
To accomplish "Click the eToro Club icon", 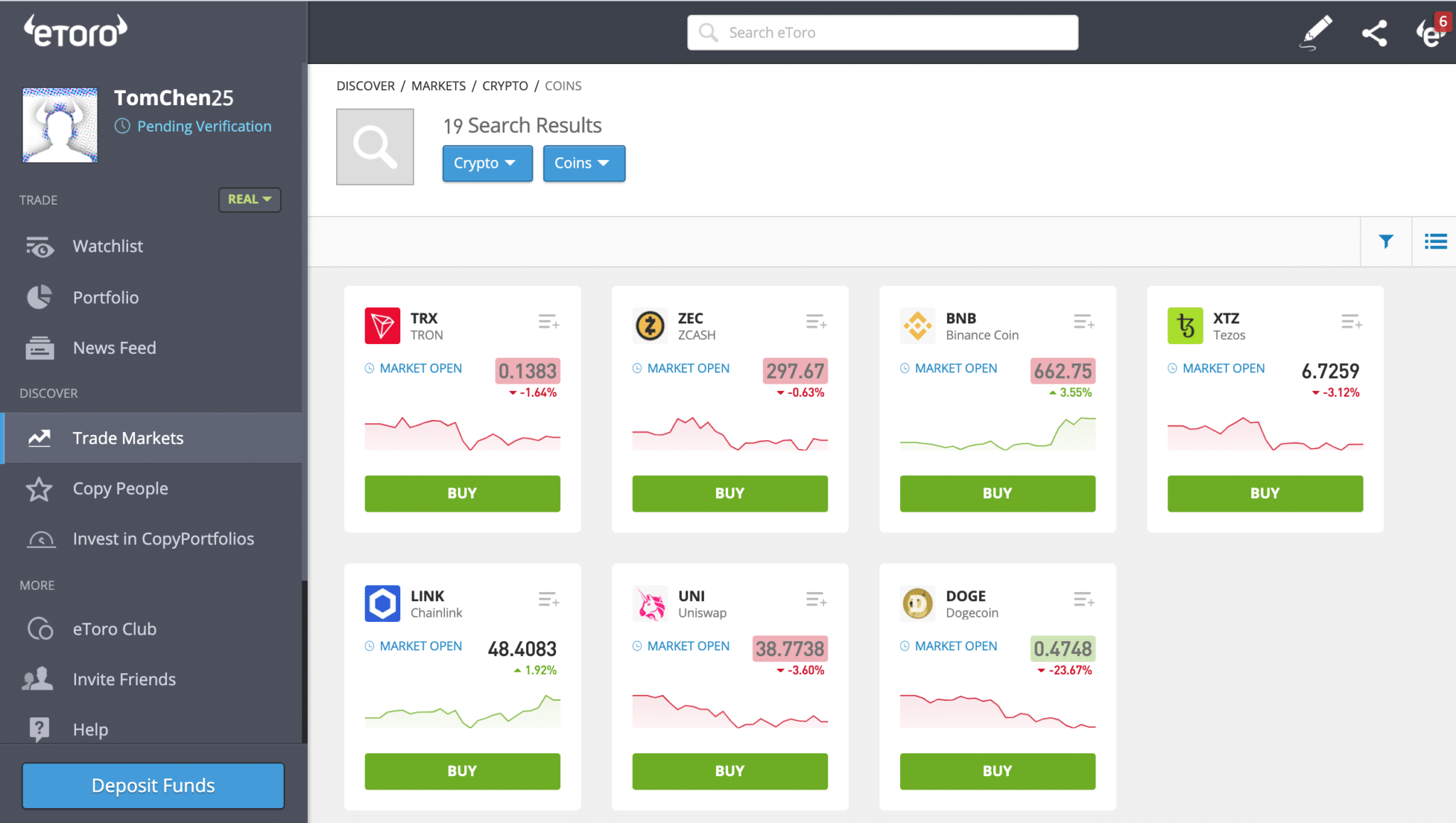I will pos(40,629).
